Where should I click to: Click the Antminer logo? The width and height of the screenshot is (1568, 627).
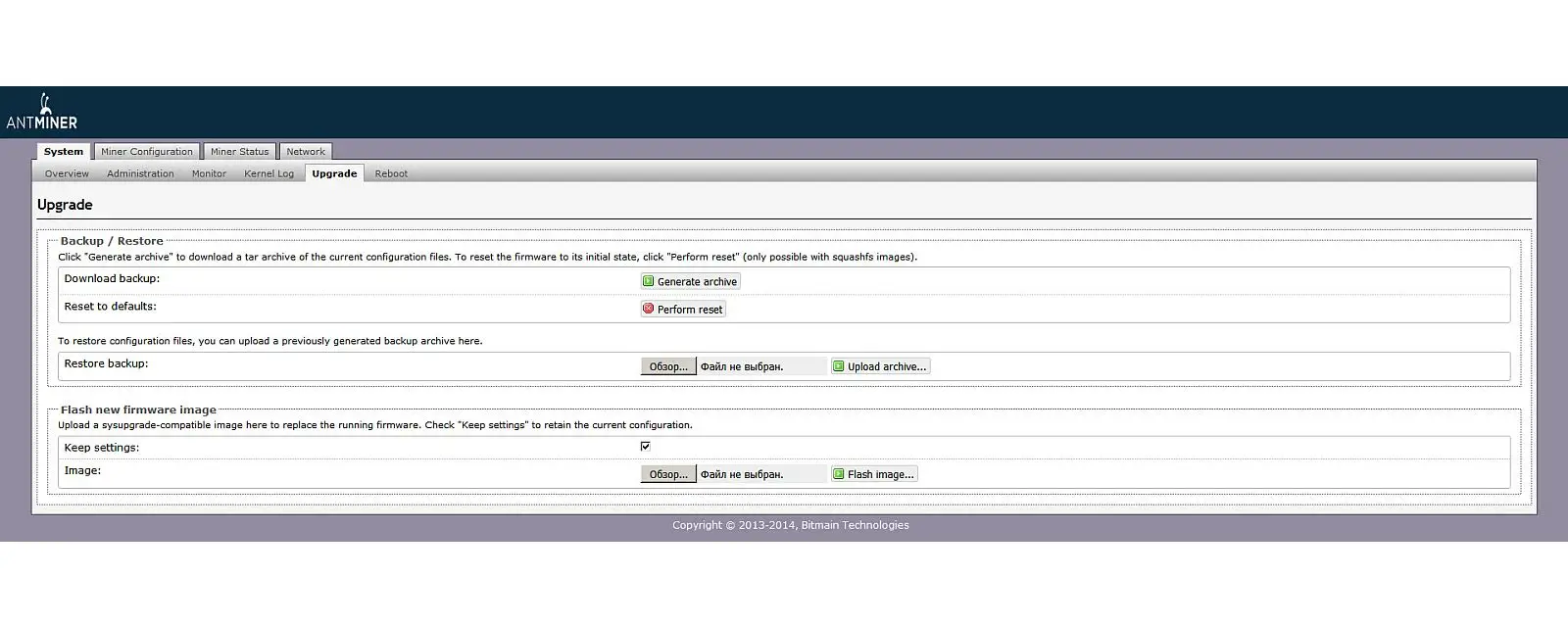tap(42, 112)
